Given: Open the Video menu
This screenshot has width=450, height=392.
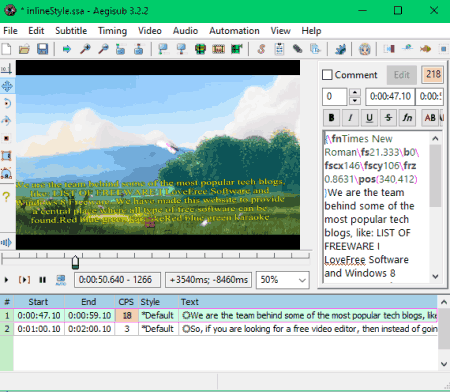Looking at the screenshot, I should pyautogui.click(x=150, y=31).
